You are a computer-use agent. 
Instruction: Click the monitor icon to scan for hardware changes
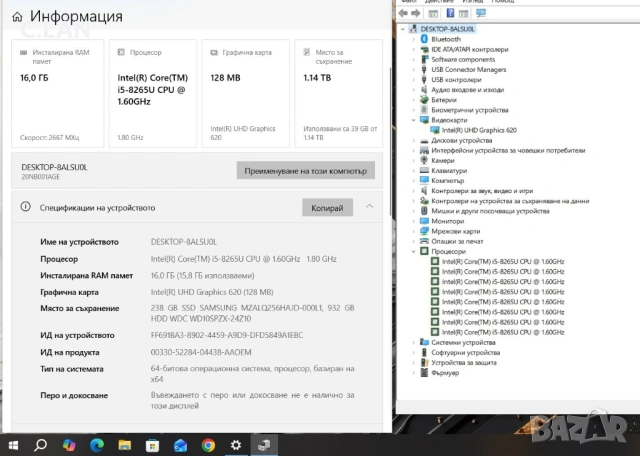[481, 13]
